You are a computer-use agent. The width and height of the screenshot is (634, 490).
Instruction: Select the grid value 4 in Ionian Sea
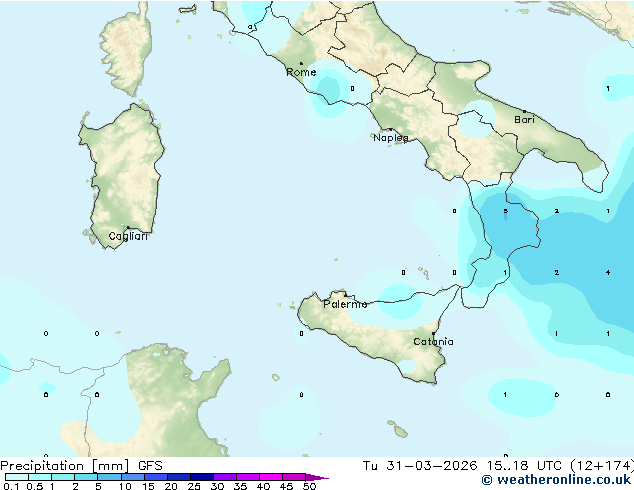[x=608, y=272]
